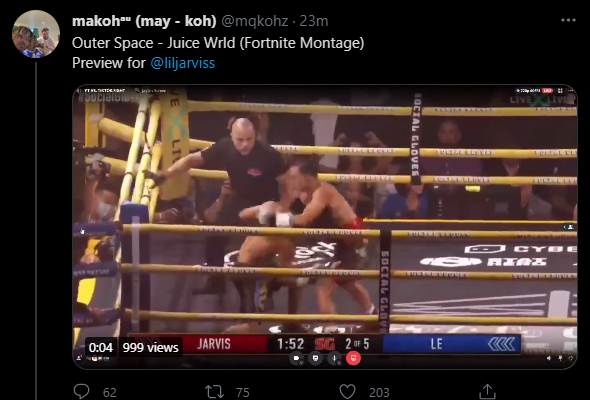
Task: Click the 999 views label on video
Action: [x=151, y=347]
